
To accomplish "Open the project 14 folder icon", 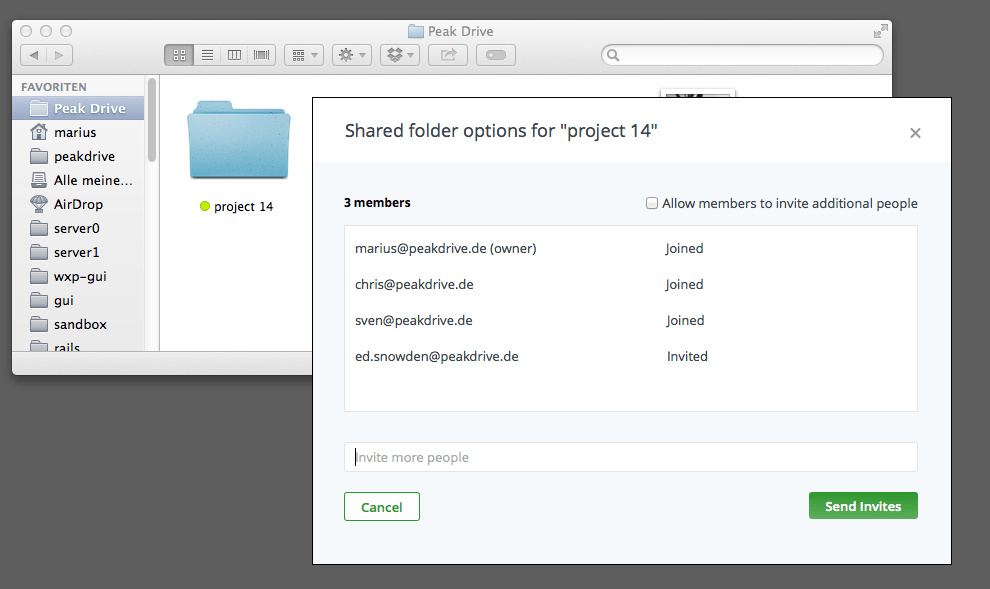I will [x=239, y=138].
